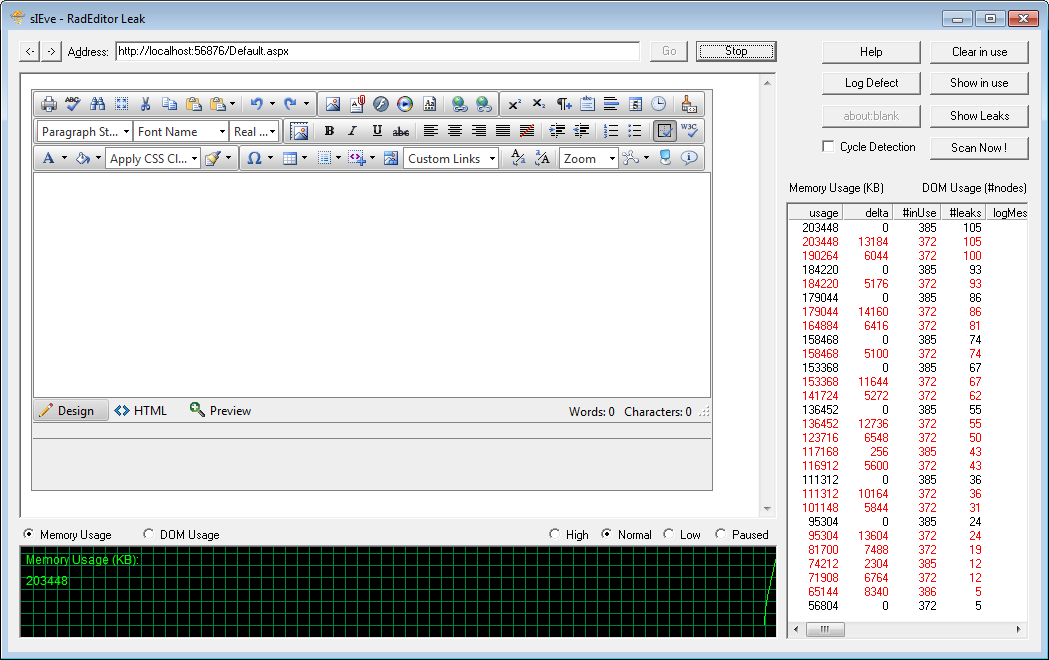
Task: Open the Flash Manager icon
Action: [381, 104]
